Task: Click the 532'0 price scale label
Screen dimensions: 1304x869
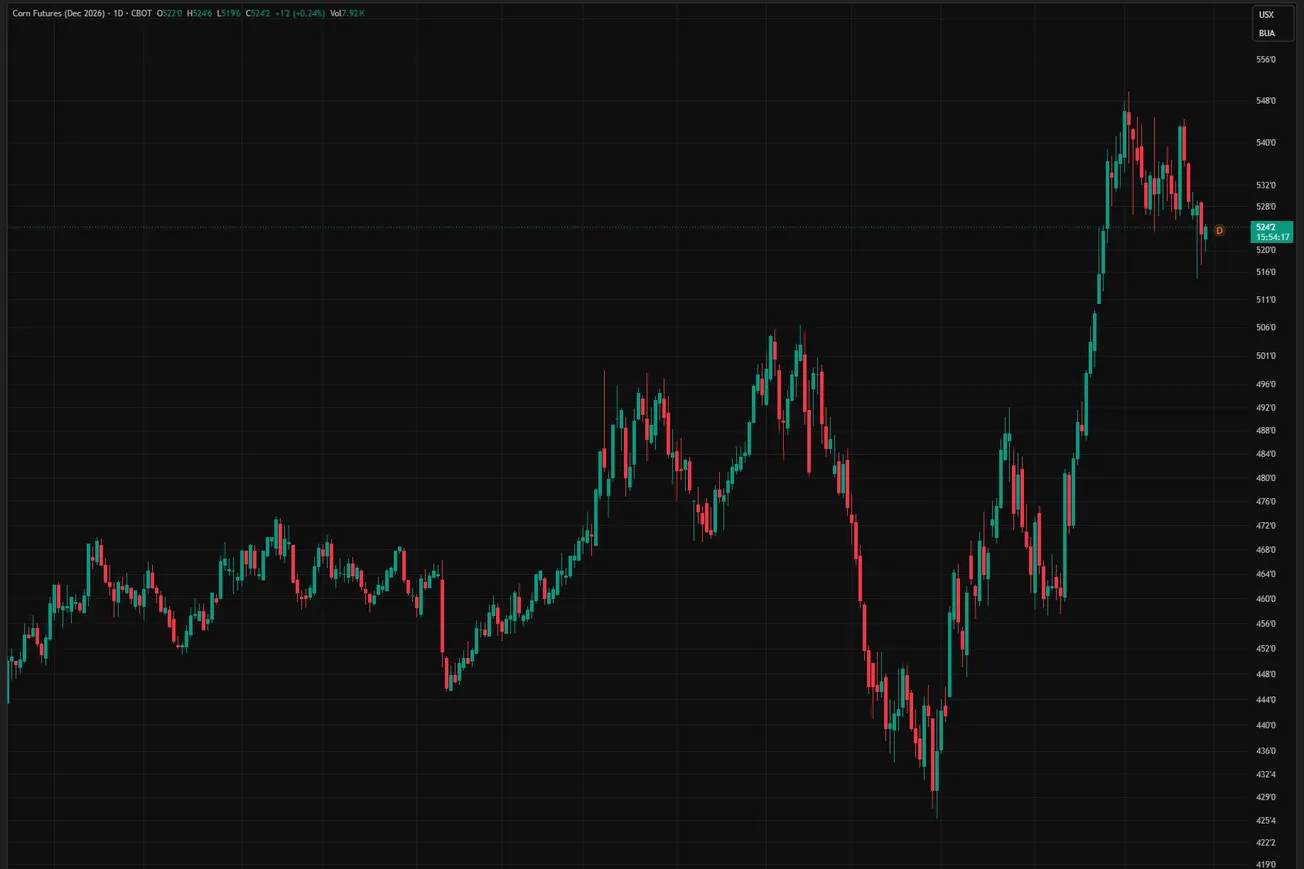Action: point(1265,186)
